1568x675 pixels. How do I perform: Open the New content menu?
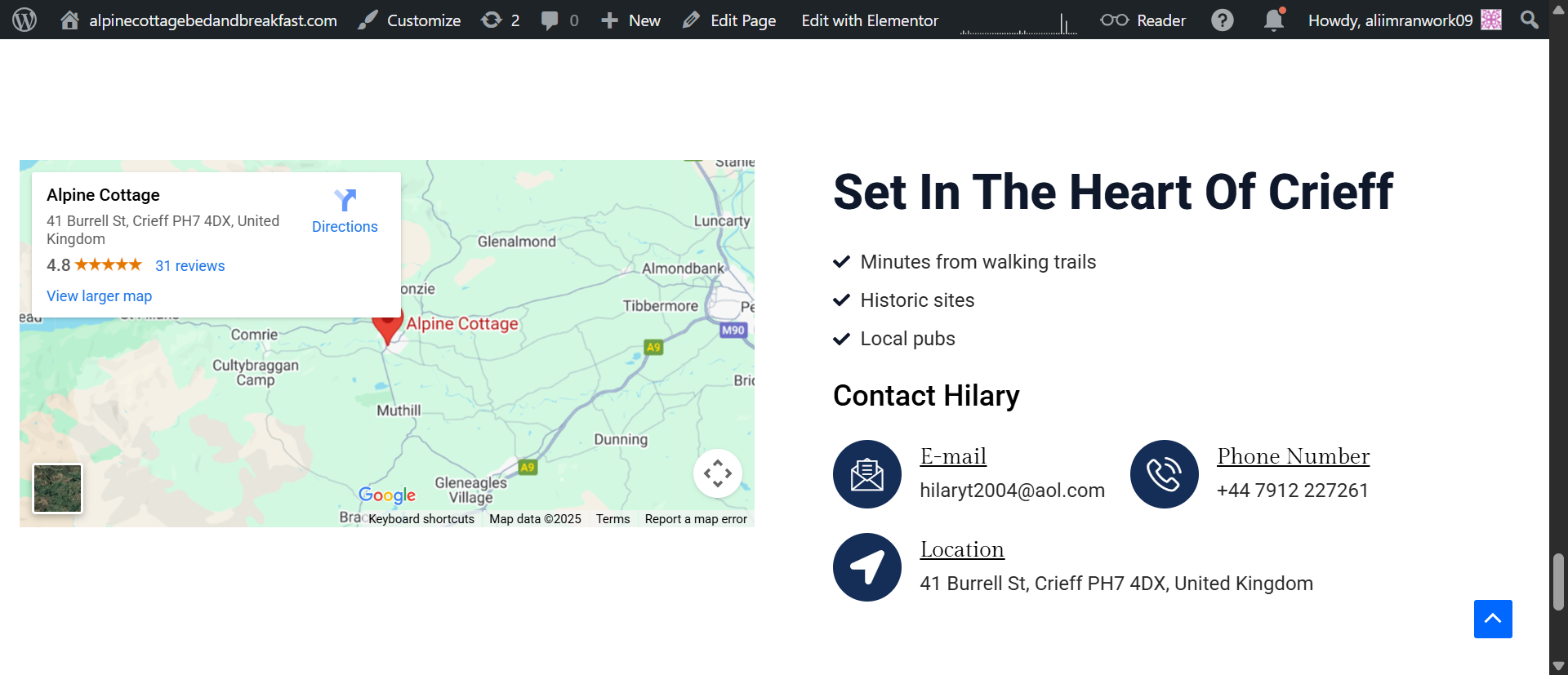pos(630,20)
